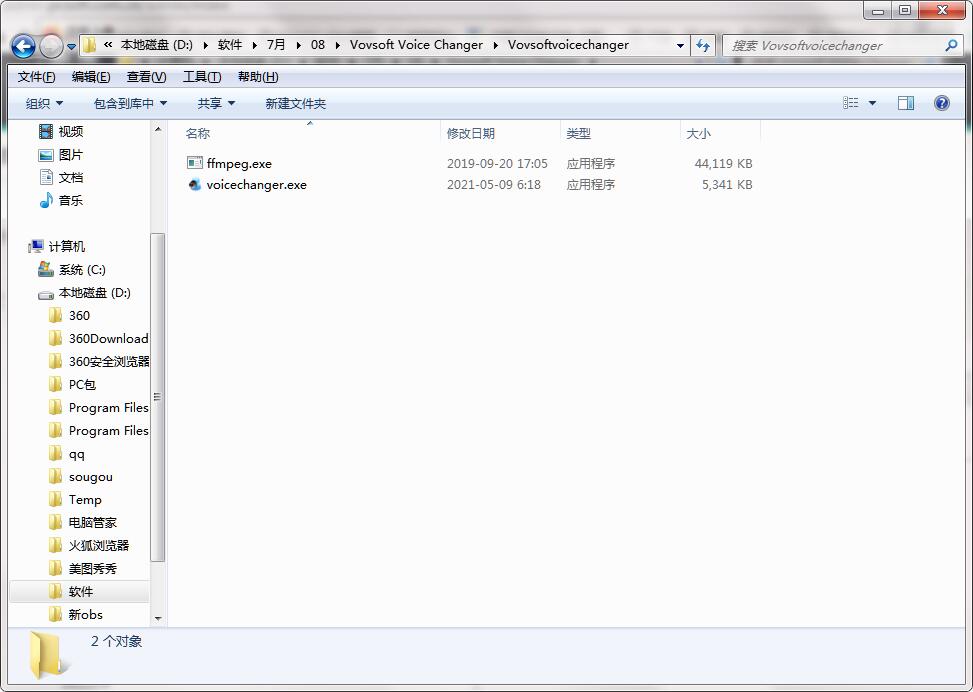The width and height of the screenshot is (973, 692).
Task: Click the greyed forward navigation arrow
Action: point(51,46)
